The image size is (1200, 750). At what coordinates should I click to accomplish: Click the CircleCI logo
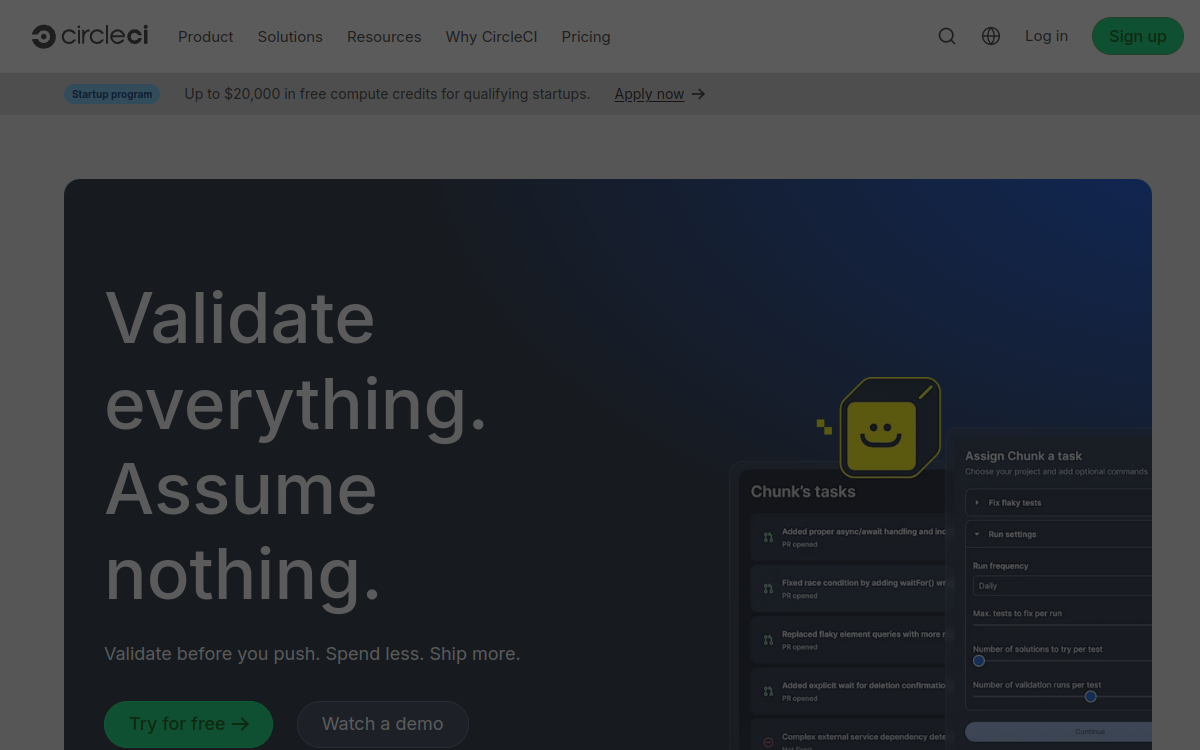pyautogui.click(x=90, y=36)
